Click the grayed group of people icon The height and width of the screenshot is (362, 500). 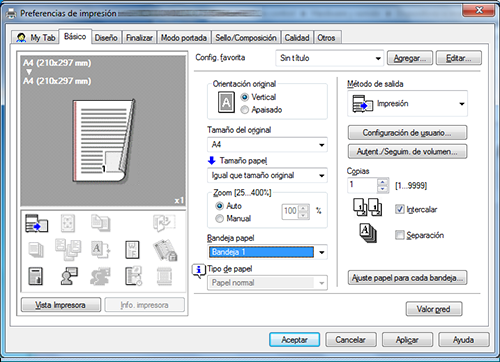coord(100,276)
